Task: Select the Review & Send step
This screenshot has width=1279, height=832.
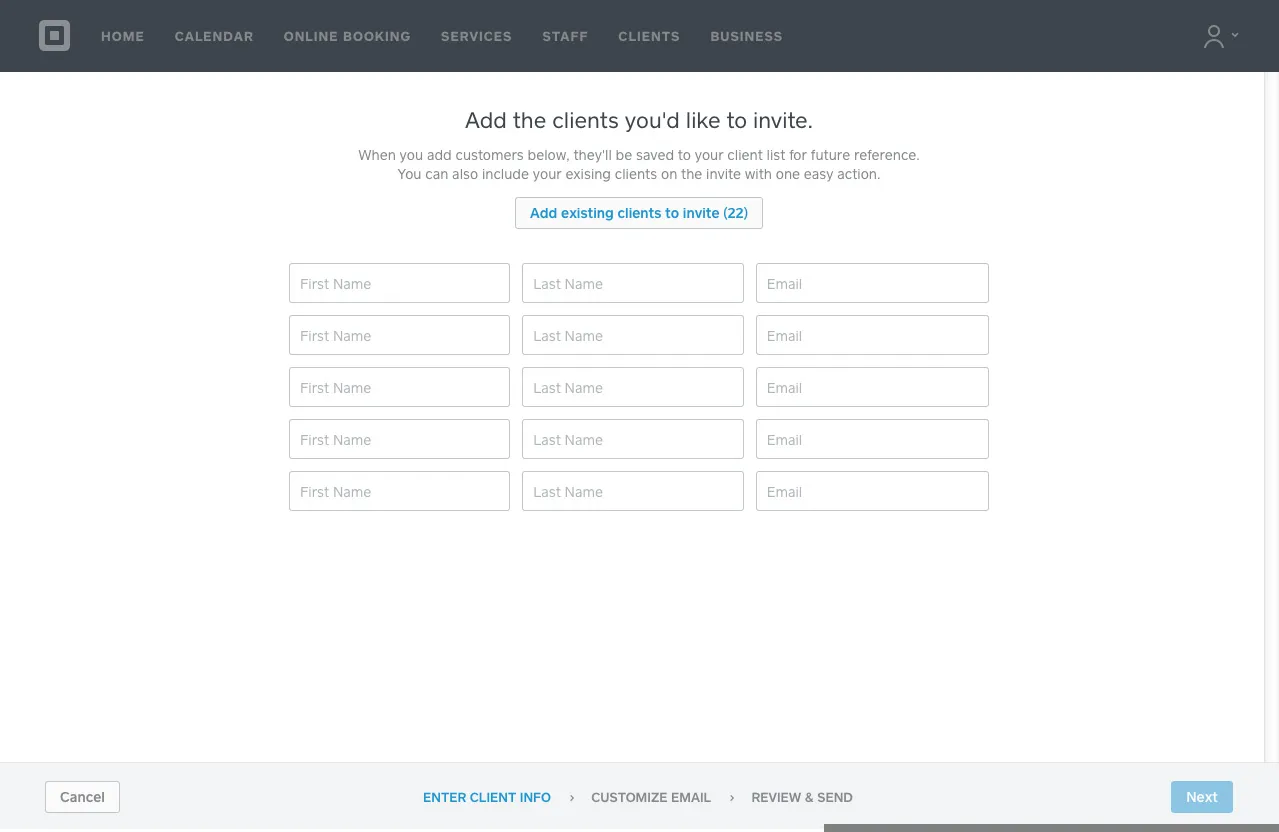Action: 802,797
